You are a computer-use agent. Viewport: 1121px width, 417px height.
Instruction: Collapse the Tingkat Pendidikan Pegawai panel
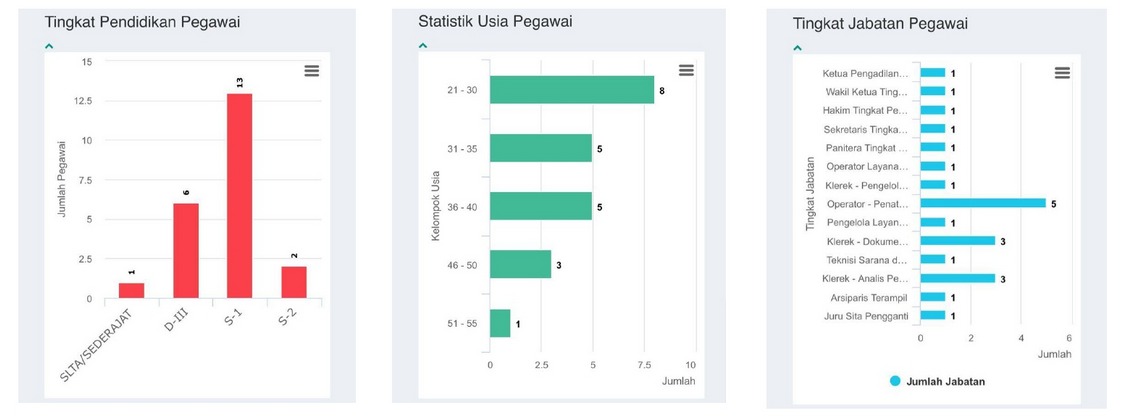48,46
